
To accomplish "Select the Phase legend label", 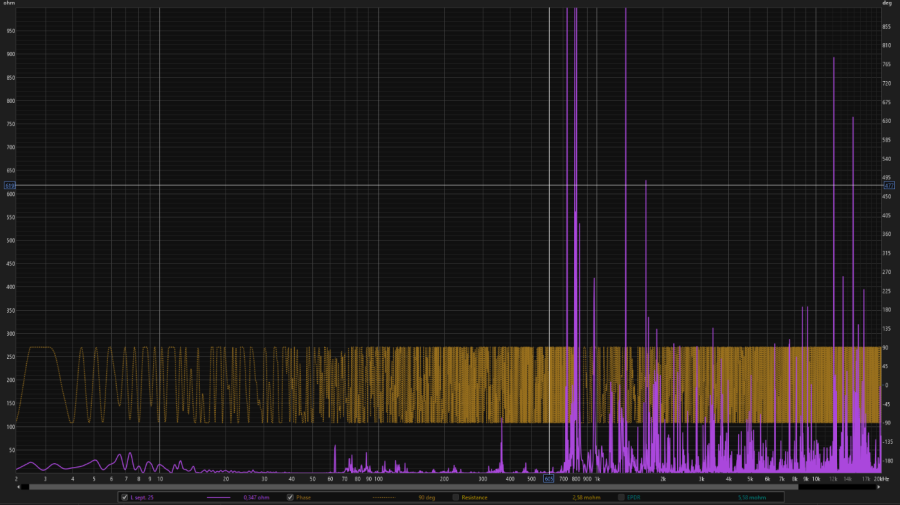I will (x=303, y=498).
